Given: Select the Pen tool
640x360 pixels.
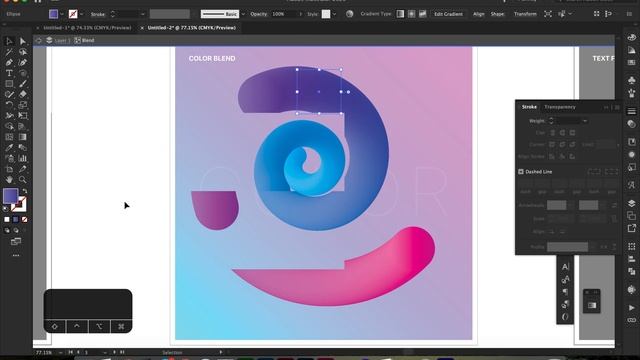Looking at the screenshot, I should (9, 62).
